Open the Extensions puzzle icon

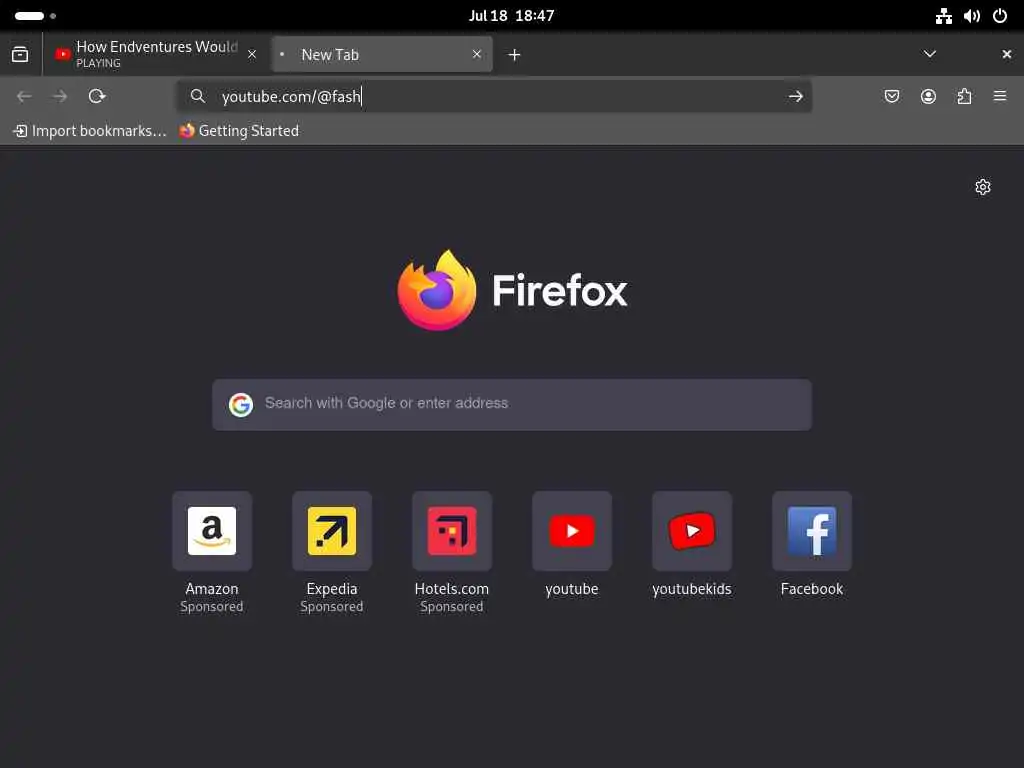pos(964,97)
